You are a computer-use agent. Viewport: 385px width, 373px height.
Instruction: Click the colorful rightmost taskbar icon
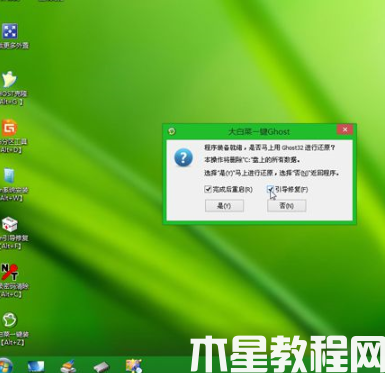(x=134, y=366)
